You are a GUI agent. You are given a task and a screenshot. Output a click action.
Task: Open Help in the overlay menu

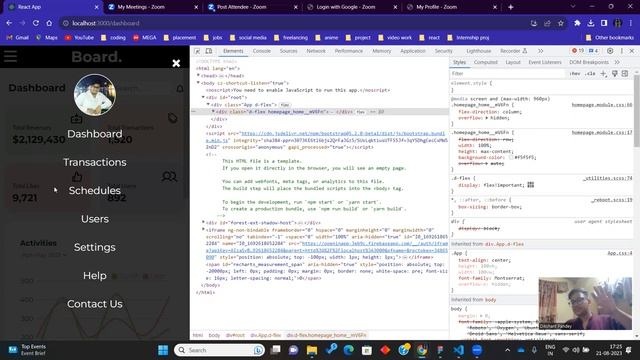coord(95,276)
